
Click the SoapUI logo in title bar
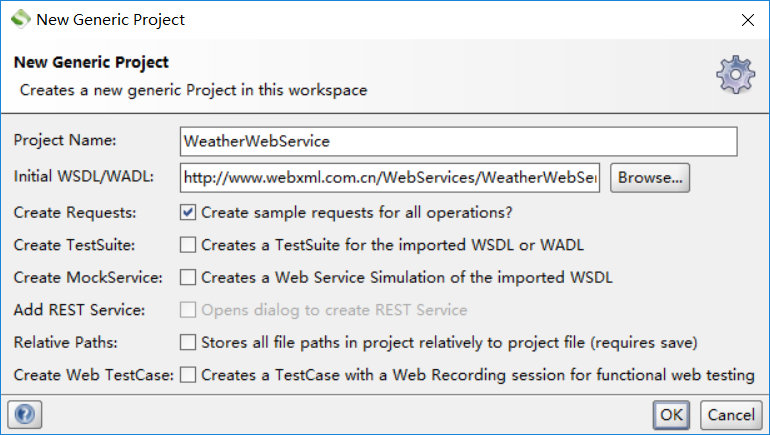(x=21, y=19)
